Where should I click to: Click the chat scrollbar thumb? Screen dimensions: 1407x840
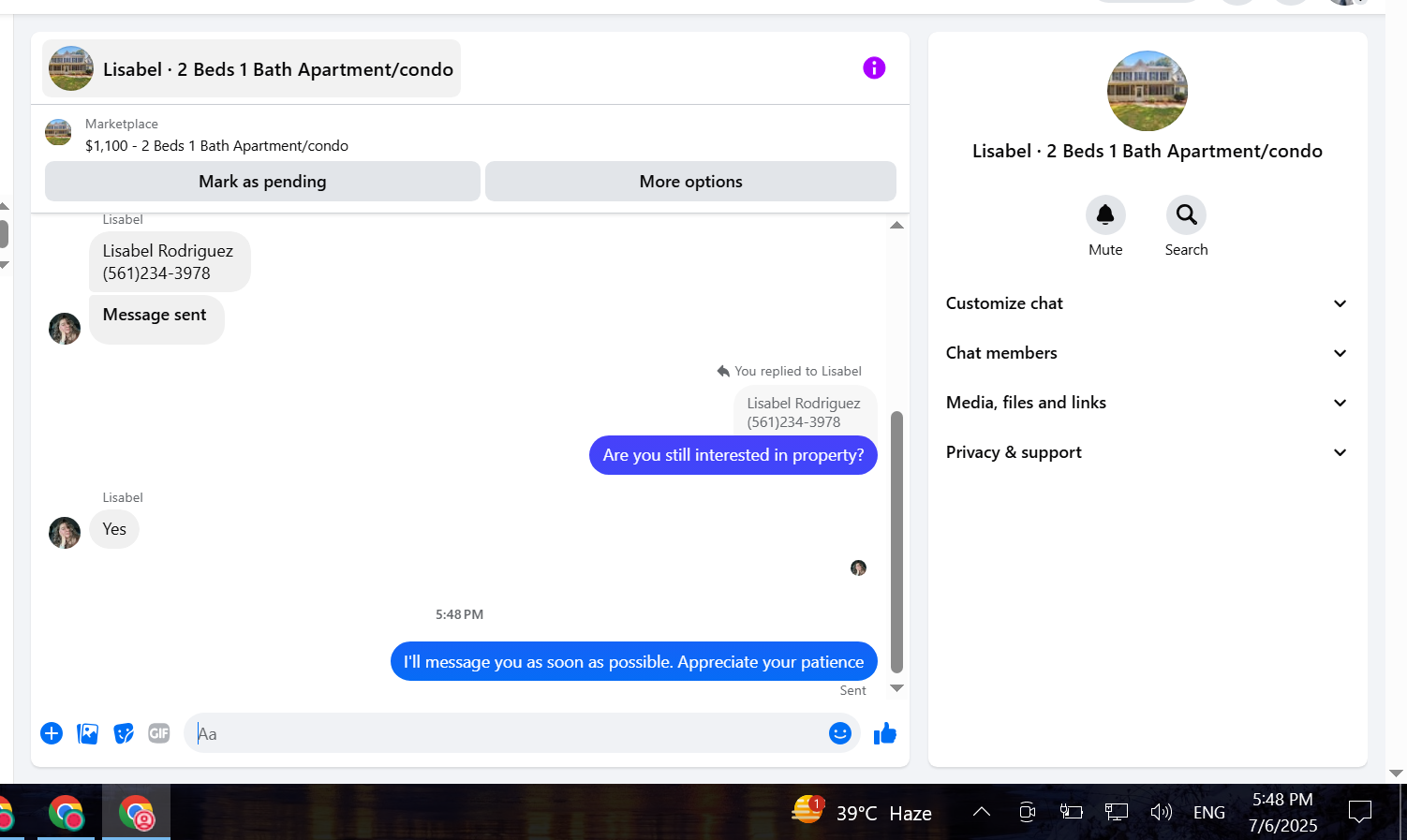coord(896,542)
